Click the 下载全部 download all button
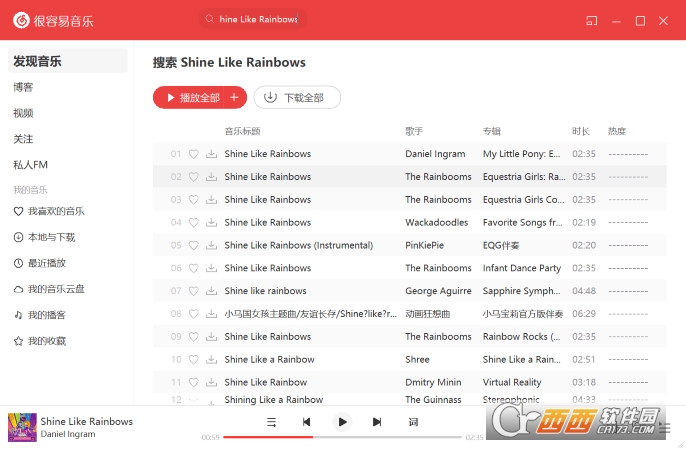Viewport: 686px width, 450px height. tap(297, 98)
